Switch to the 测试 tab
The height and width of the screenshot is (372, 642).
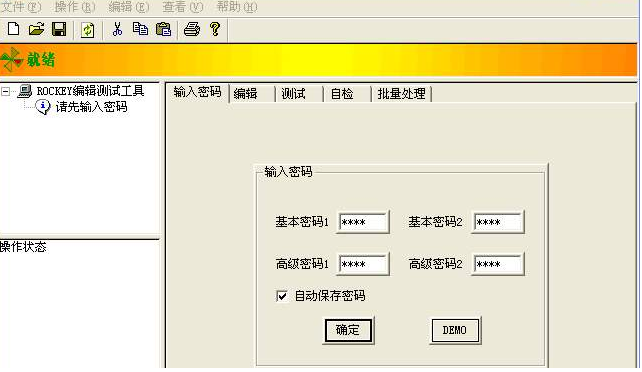300,94
